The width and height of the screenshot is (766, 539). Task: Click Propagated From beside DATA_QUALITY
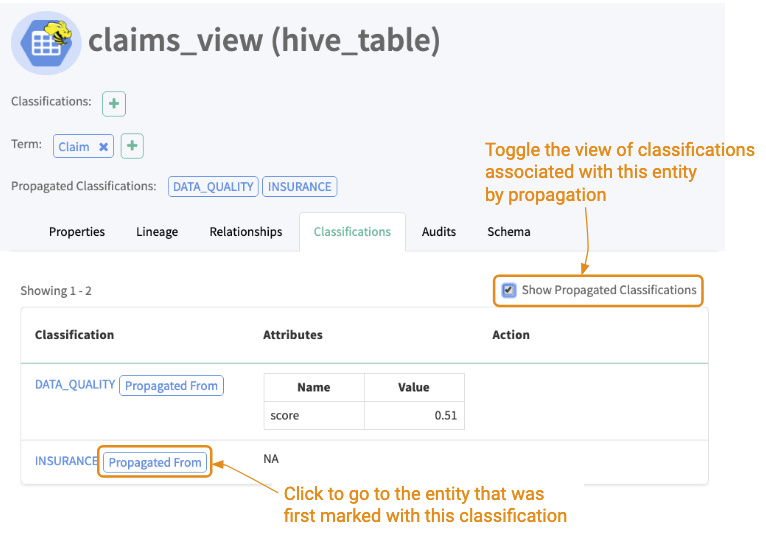(x=171, y=385)
